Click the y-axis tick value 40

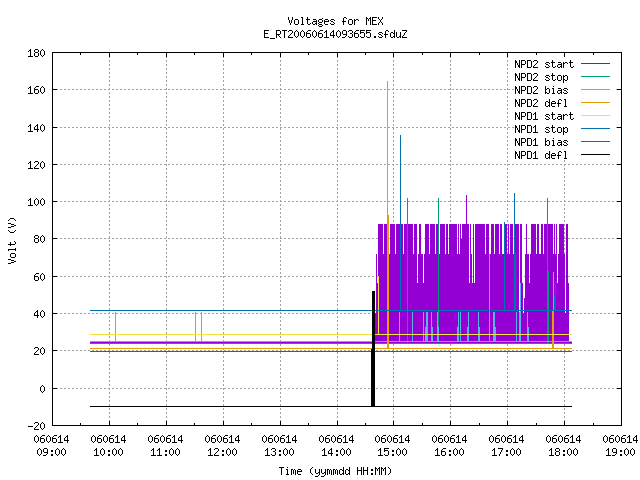coord(39,314)
